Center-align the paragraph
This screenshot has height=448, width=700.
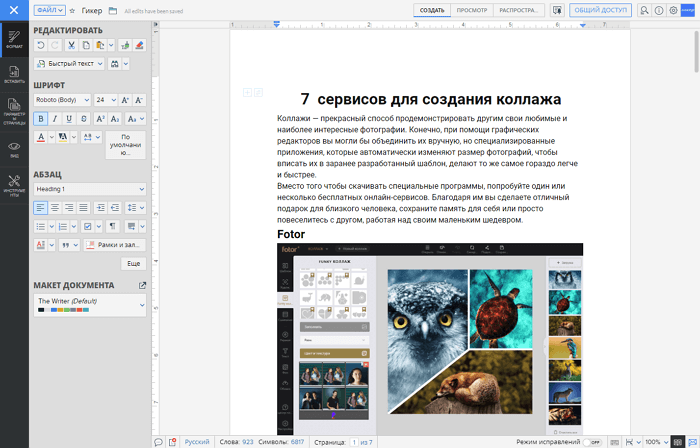55,207
